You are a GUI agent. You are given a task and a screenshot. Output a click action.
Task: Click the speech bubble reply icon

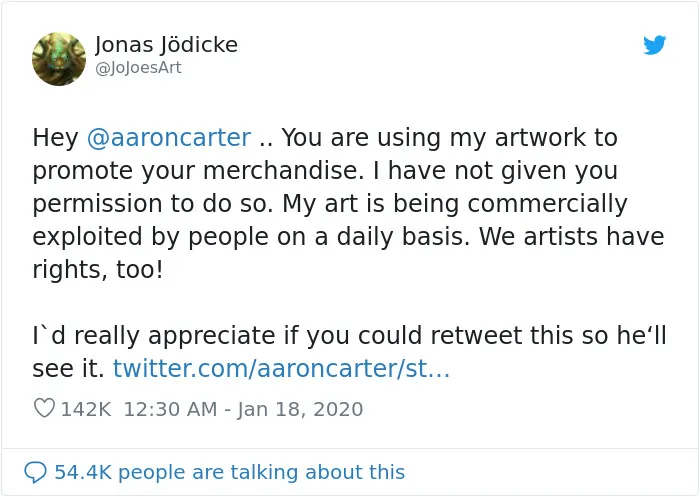pyautogui.click(x=35, y=472)
